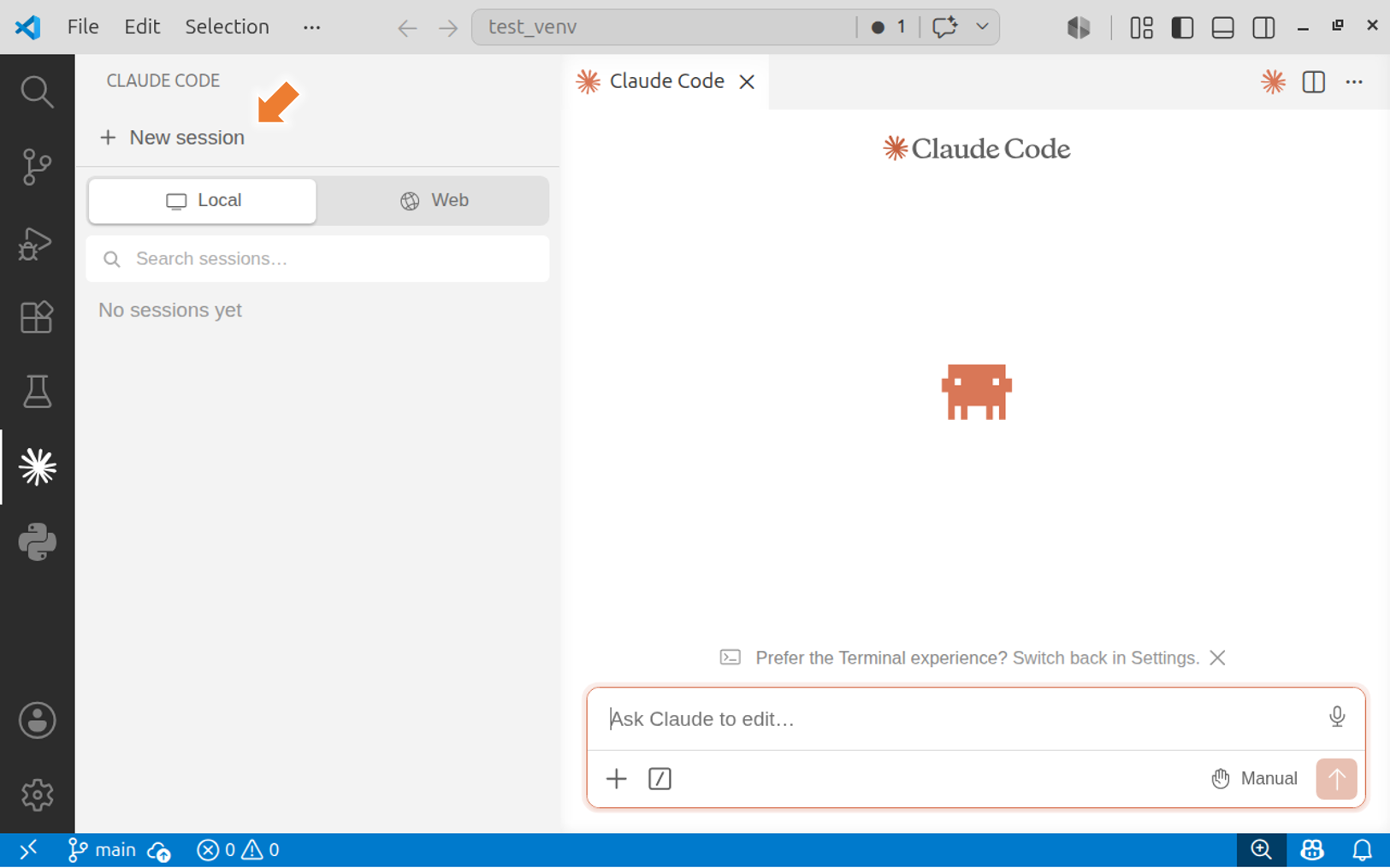Screen dimensions: 1390x868
Task: Show errors and warnings count
Action: (238, 850)
